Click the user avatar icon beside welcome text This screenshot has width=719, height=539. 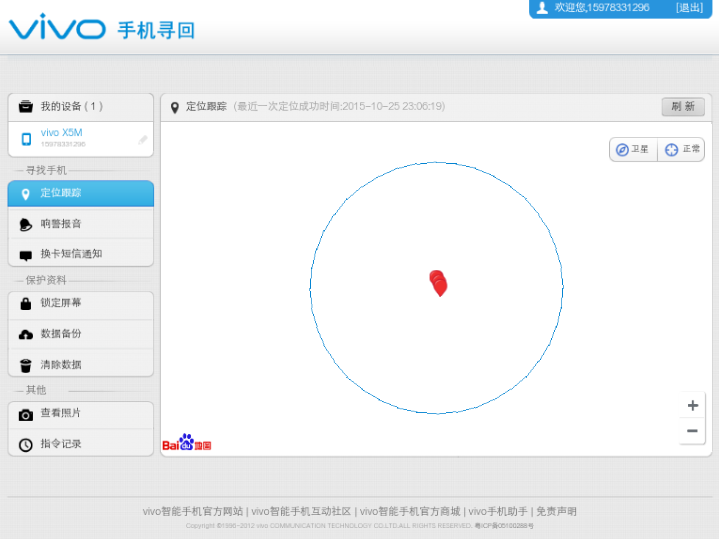[542, 7]
